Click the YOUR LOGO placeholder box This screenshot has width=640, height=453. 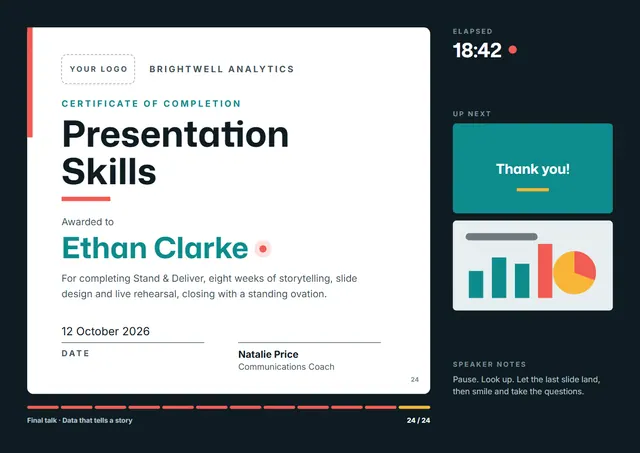[98, 69]
